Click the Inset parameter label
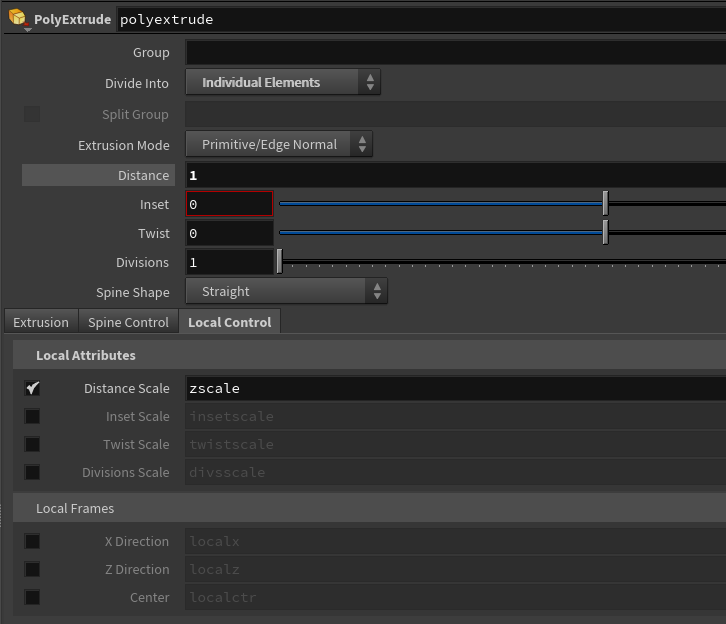The width and height of the screenshot is (726, 624). click(x=155, y=205)
